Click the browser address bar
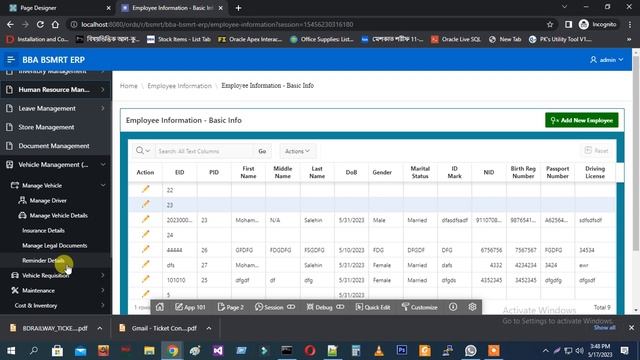 coord(306,24)
